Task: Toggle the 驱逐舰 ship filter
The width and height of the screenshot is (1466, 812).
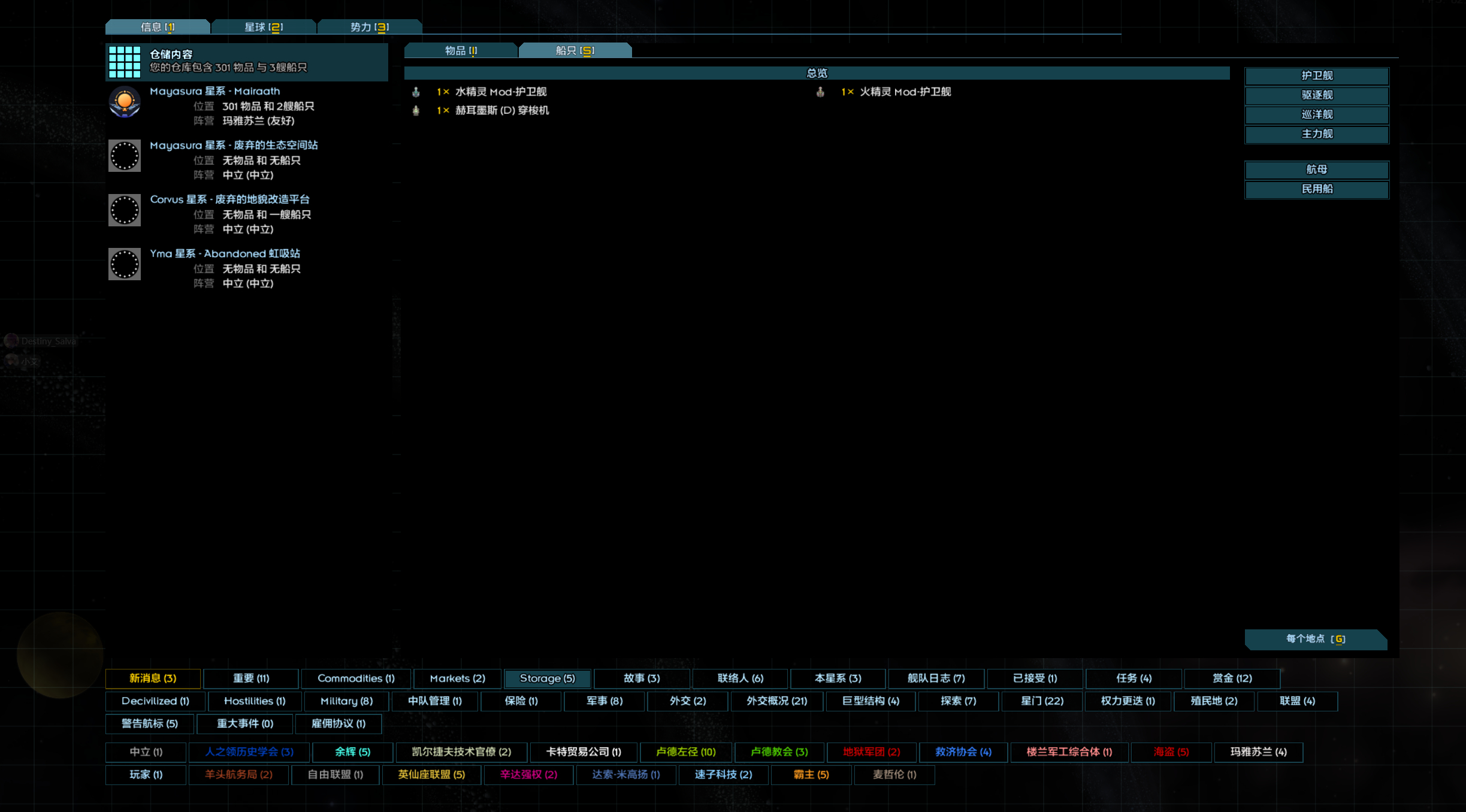Action: (x=1316, y=95)
